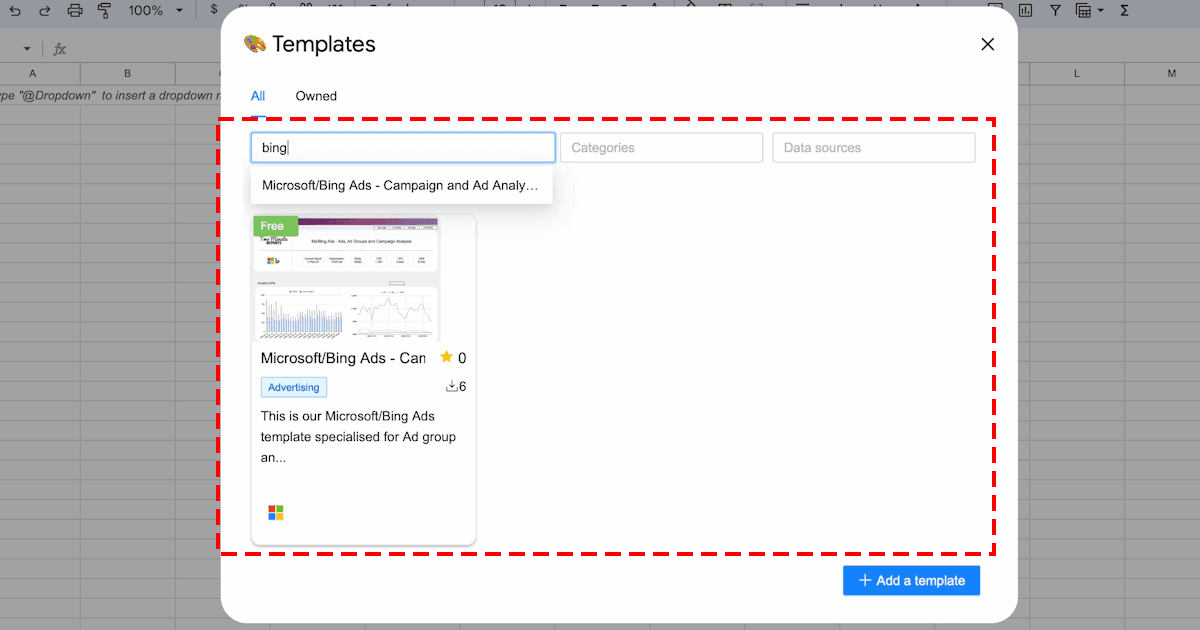Select column L header in spreadsheet

point(1077,74)
